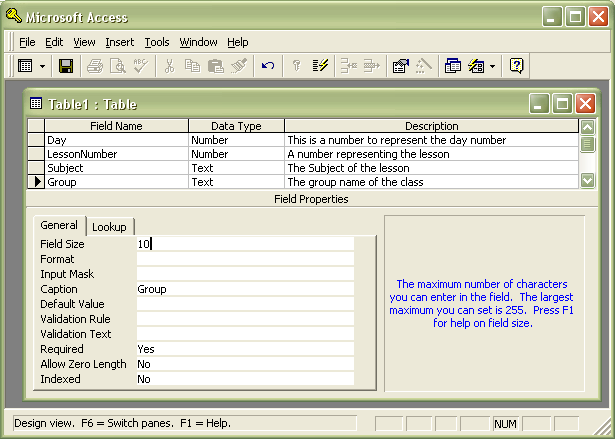615x439 pixels.
Task: Click the Caption field containing Group
Action: click(245, 289)
